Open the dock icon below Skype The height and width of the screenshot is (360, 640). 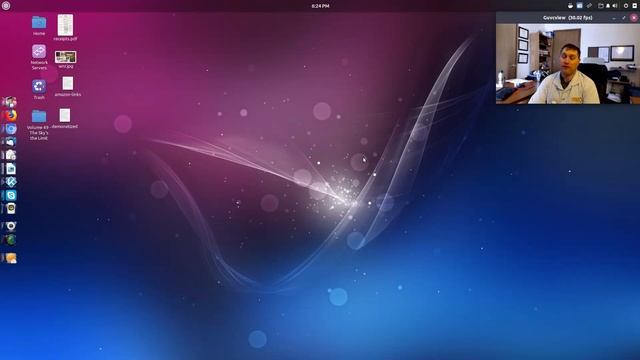[x=11, y=209]
